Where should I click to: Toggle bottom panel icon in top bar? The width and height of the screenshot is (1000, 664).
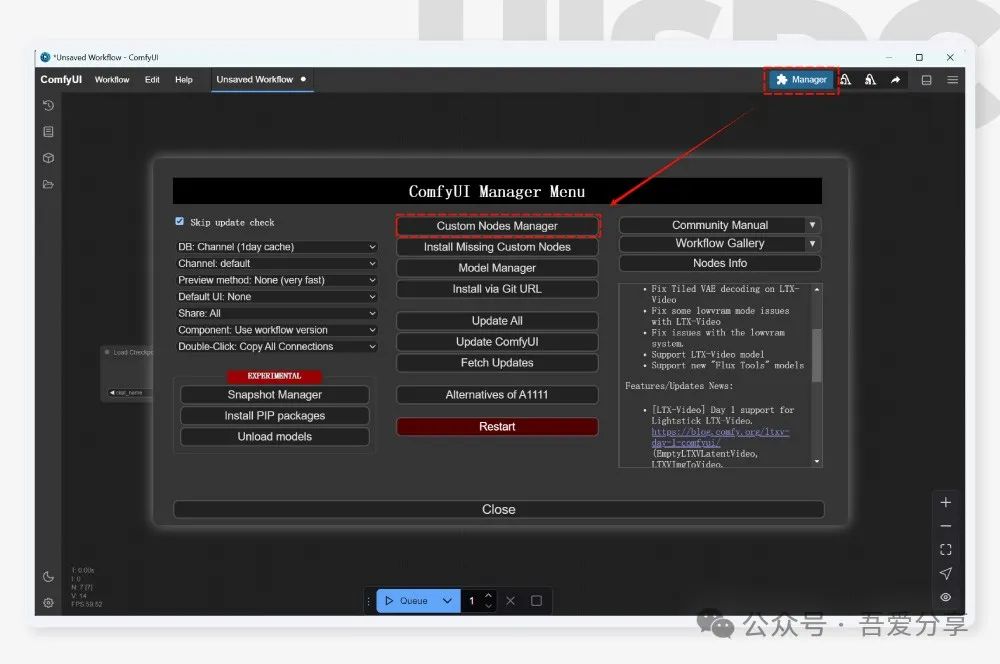(927, 80)
